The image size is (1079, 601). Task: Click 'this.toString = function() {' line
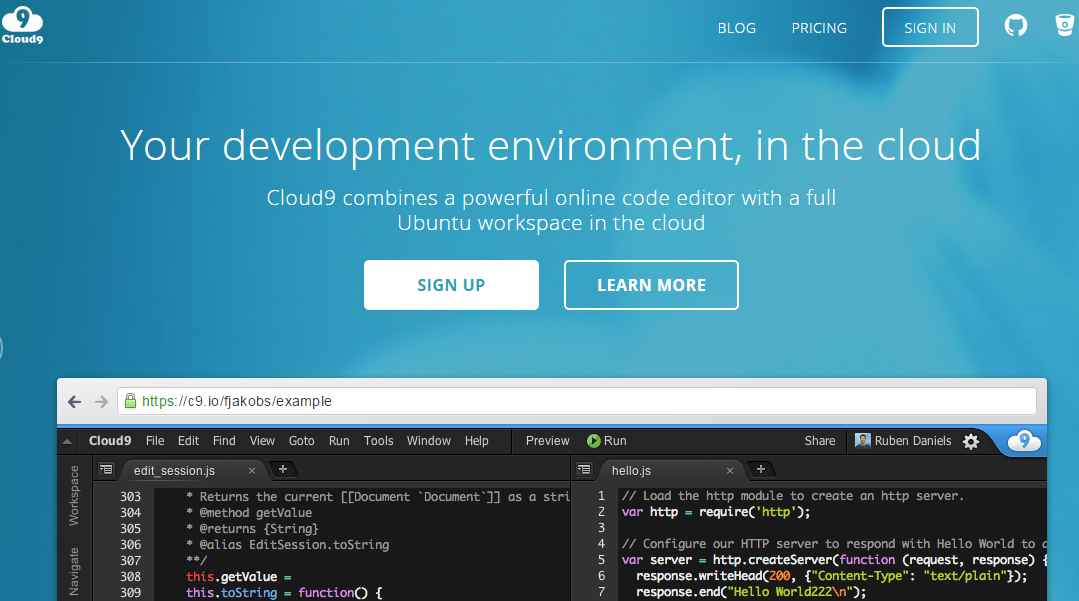(x=284, y=593)
